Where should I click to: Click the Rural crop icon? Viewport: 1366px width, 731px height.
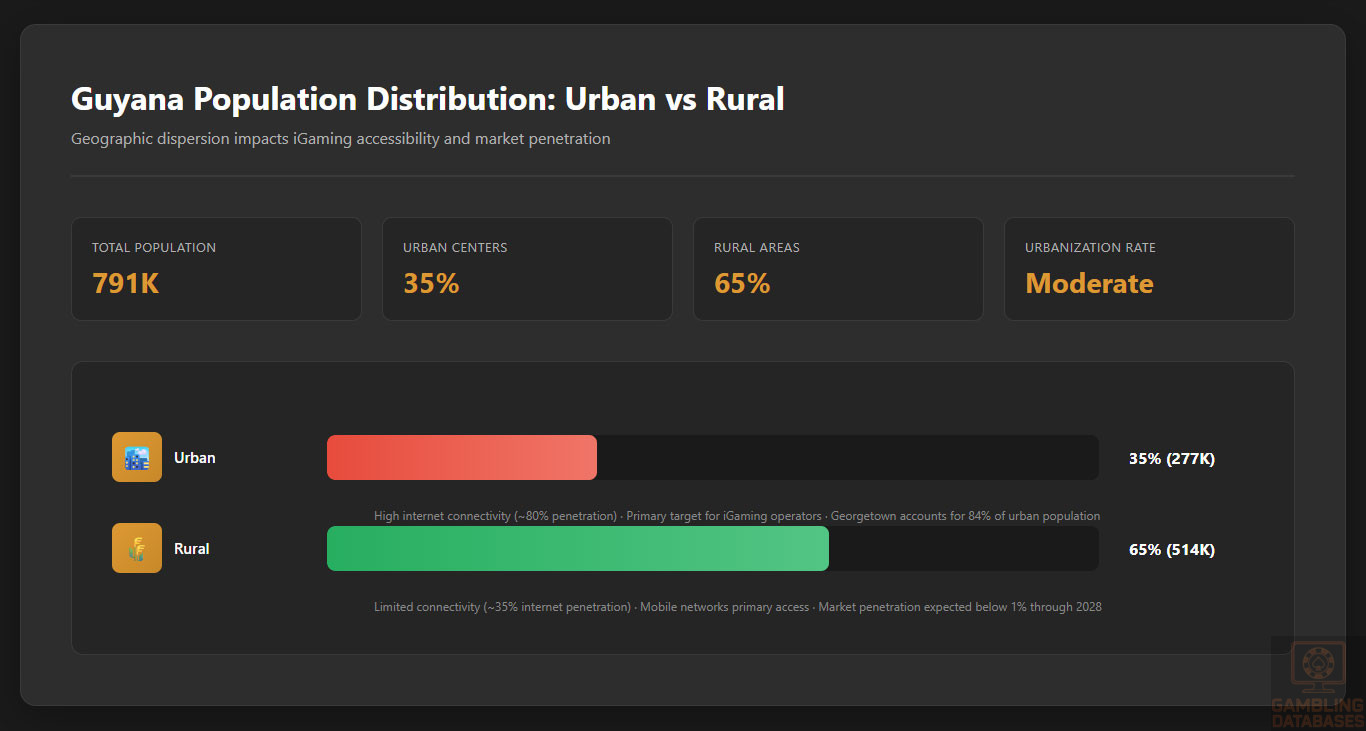pyautogui.click(x=137, y=548)
